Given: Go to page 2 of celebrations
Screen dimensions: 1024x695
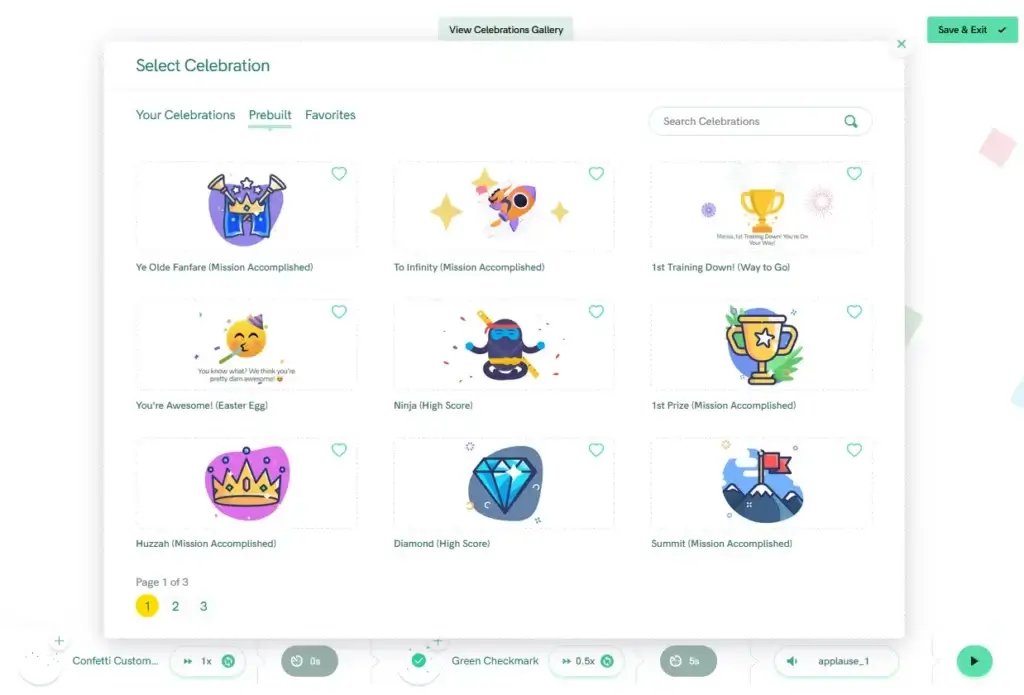Looking at the screenshot, I should click(175, 606).
